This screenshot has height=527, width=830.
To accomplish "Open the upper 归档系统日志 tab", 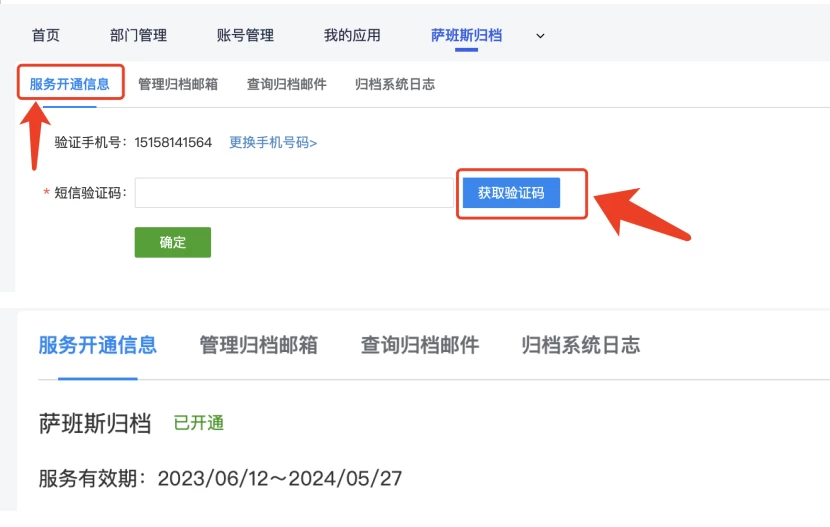I will [395, 84].
